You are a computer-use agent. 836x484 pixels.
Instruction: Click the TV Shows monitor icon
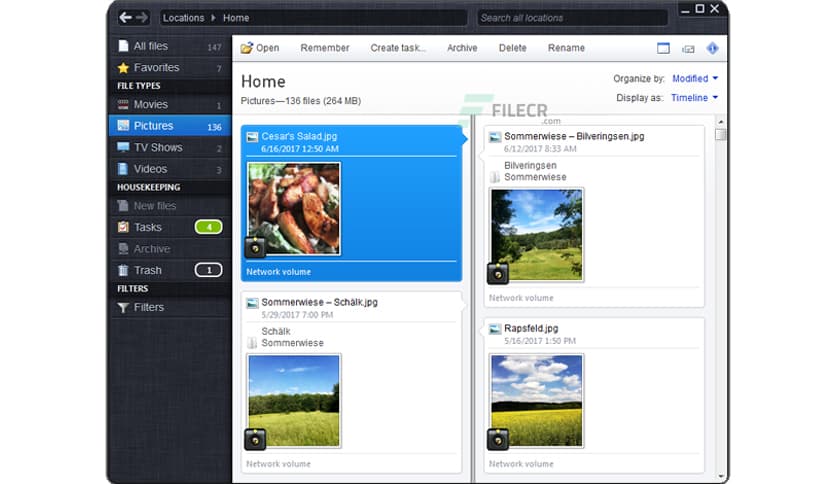(x=123, y=147)
